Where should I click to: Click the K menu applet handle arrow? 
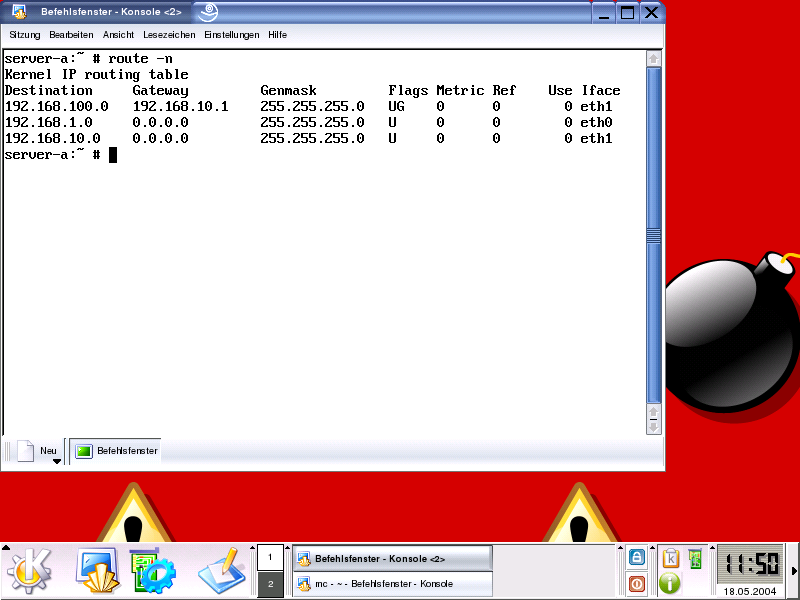click(x=5, y=548)
